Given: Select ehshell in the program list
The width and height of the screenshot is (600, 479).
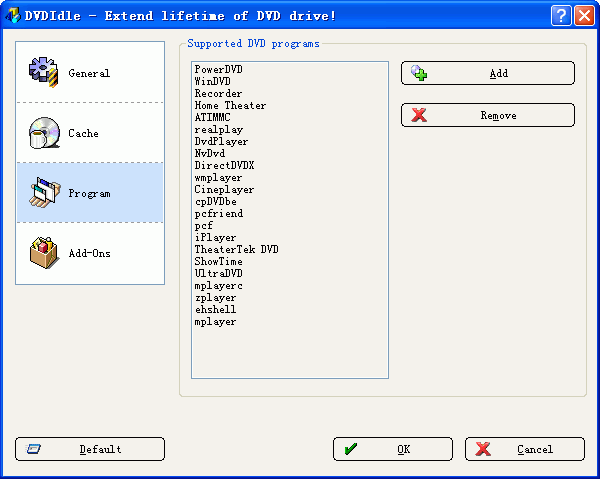Looking at the screenshot, I should [x=215, y=310].
